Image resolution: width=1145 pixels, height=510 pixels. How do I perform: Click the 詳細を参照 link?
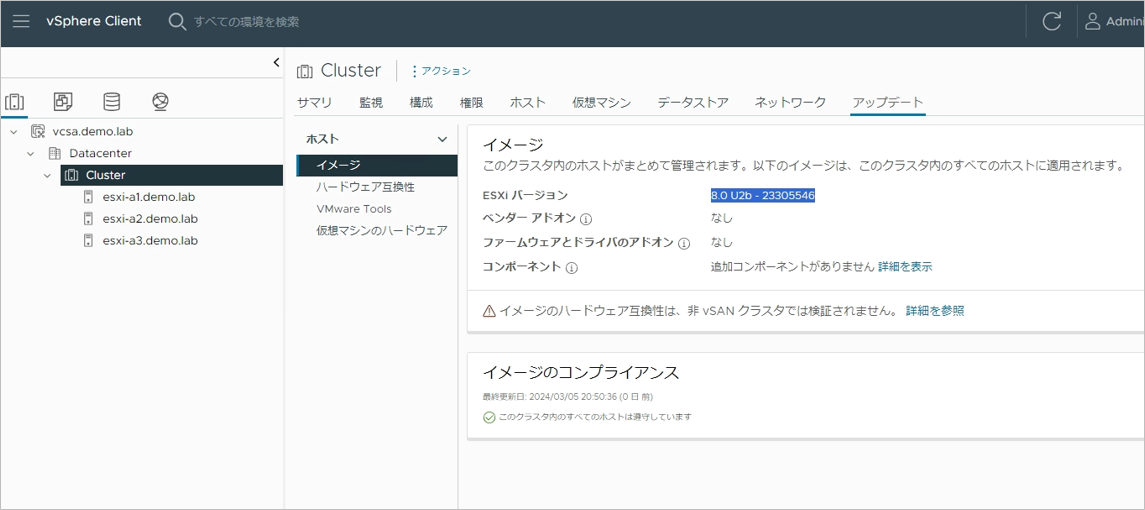(x=935, y=311)
